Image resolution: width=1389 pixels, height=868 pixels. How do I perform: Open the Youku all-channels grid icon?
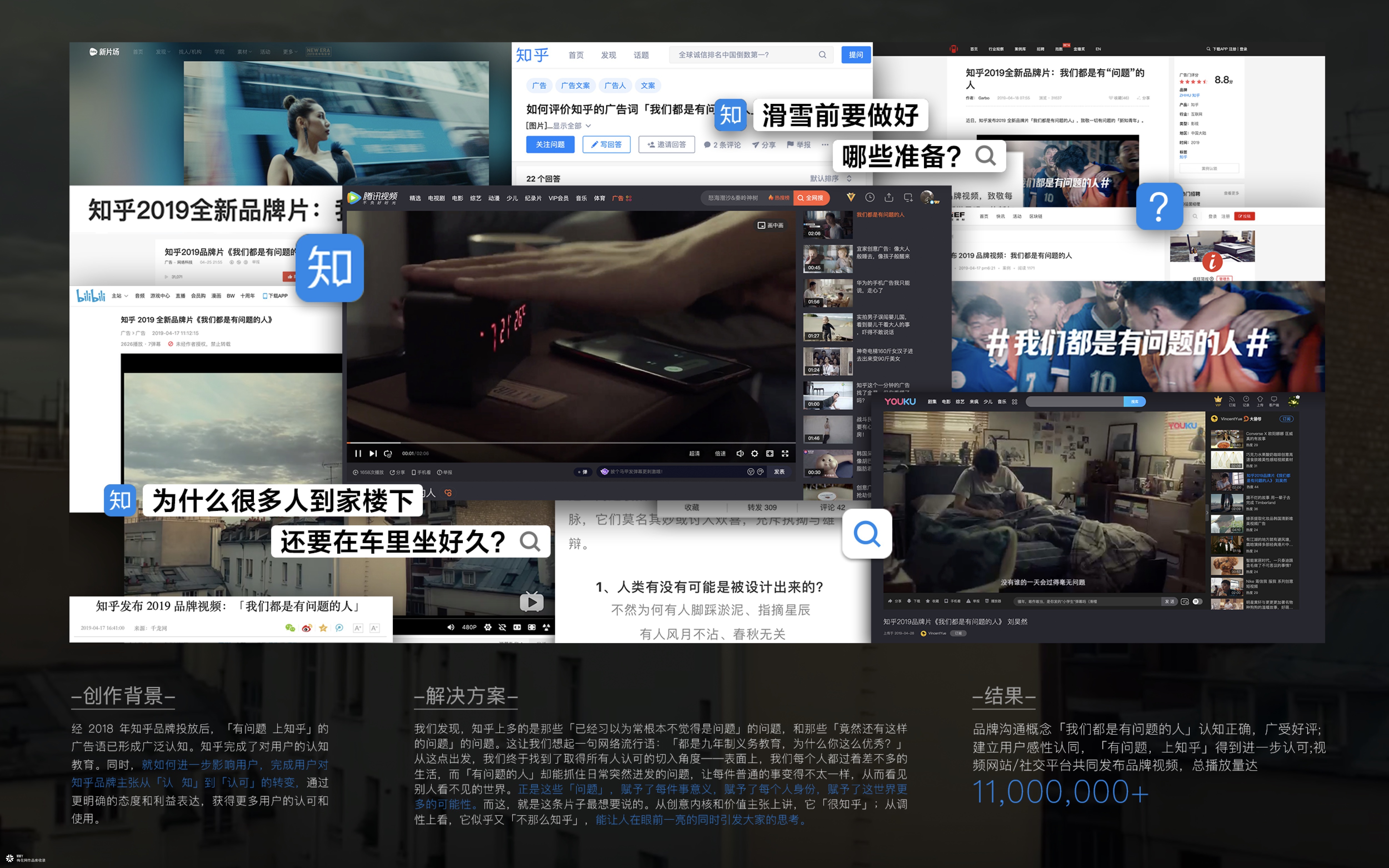click(1015, 402)
